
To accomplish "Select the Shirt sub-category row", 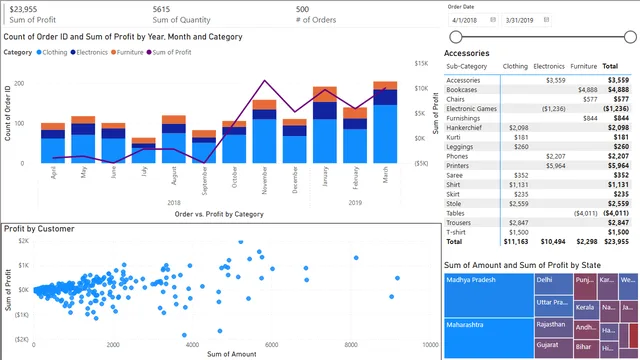I will pos(538,184).
